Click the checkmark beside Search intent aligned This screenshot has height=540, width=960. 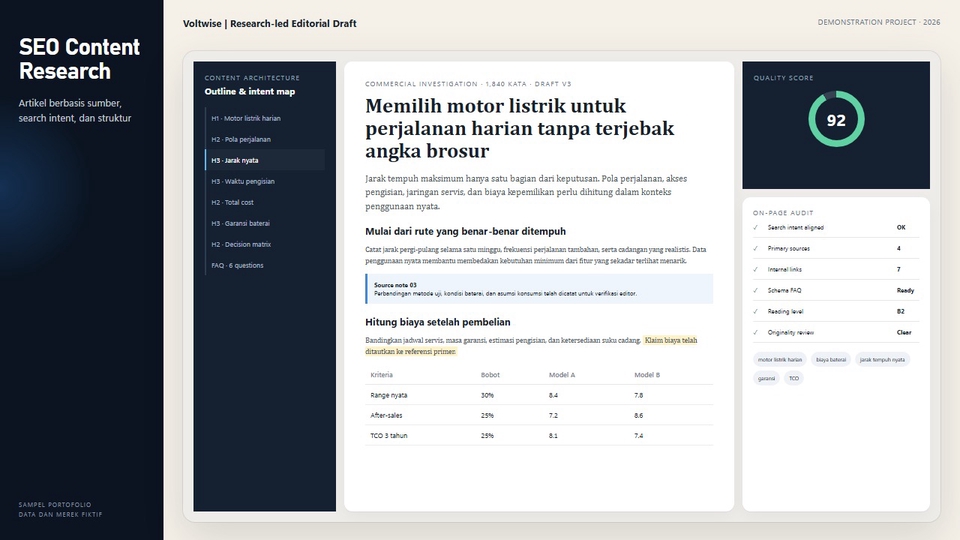click(756, 227)
